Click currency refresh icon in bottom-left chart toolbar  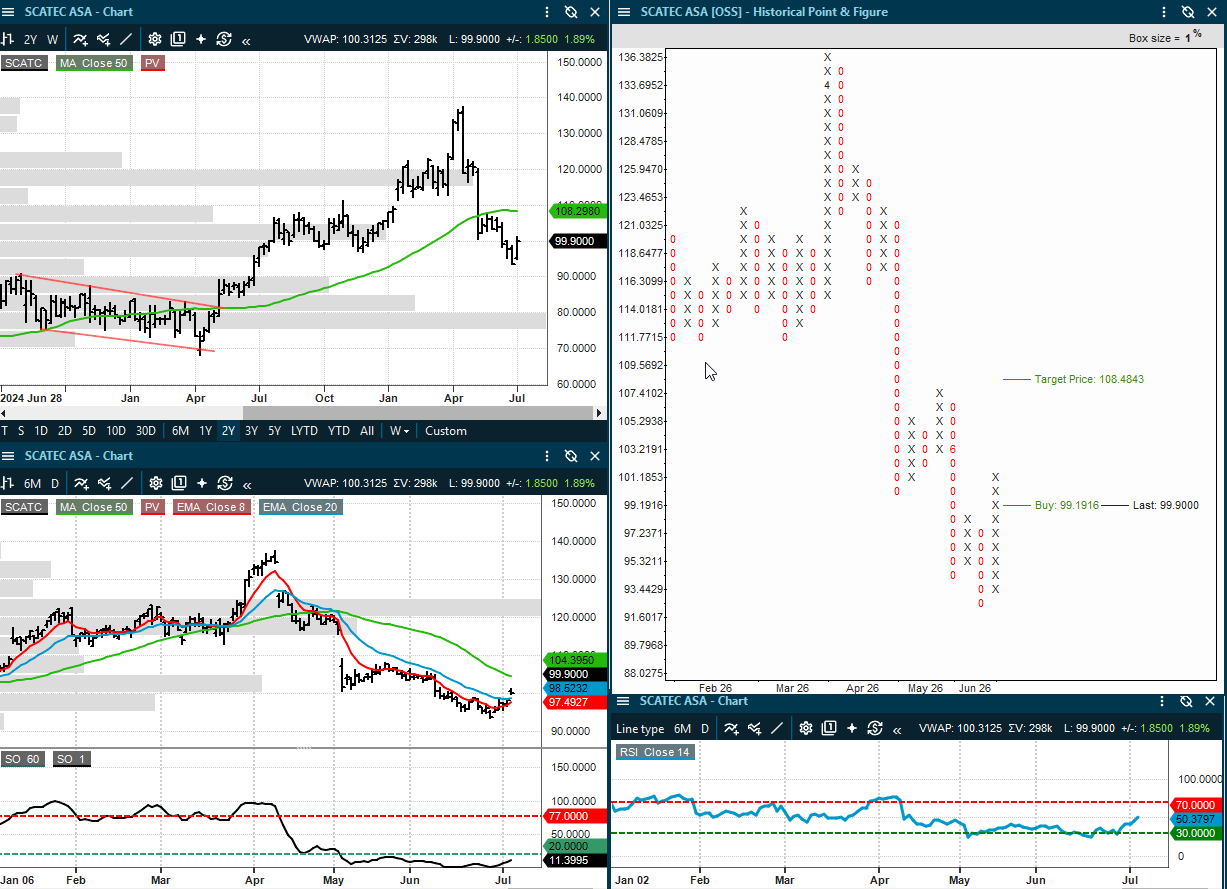pyautogui.click(x=225, y=483)
